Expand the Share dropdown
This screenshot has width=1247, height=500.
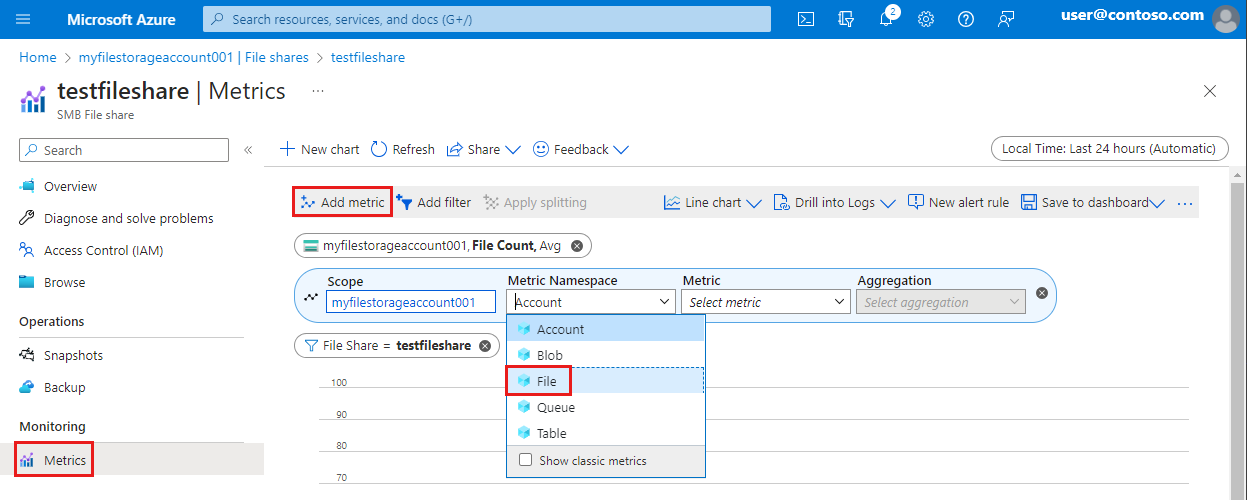[x=484, y=149]
